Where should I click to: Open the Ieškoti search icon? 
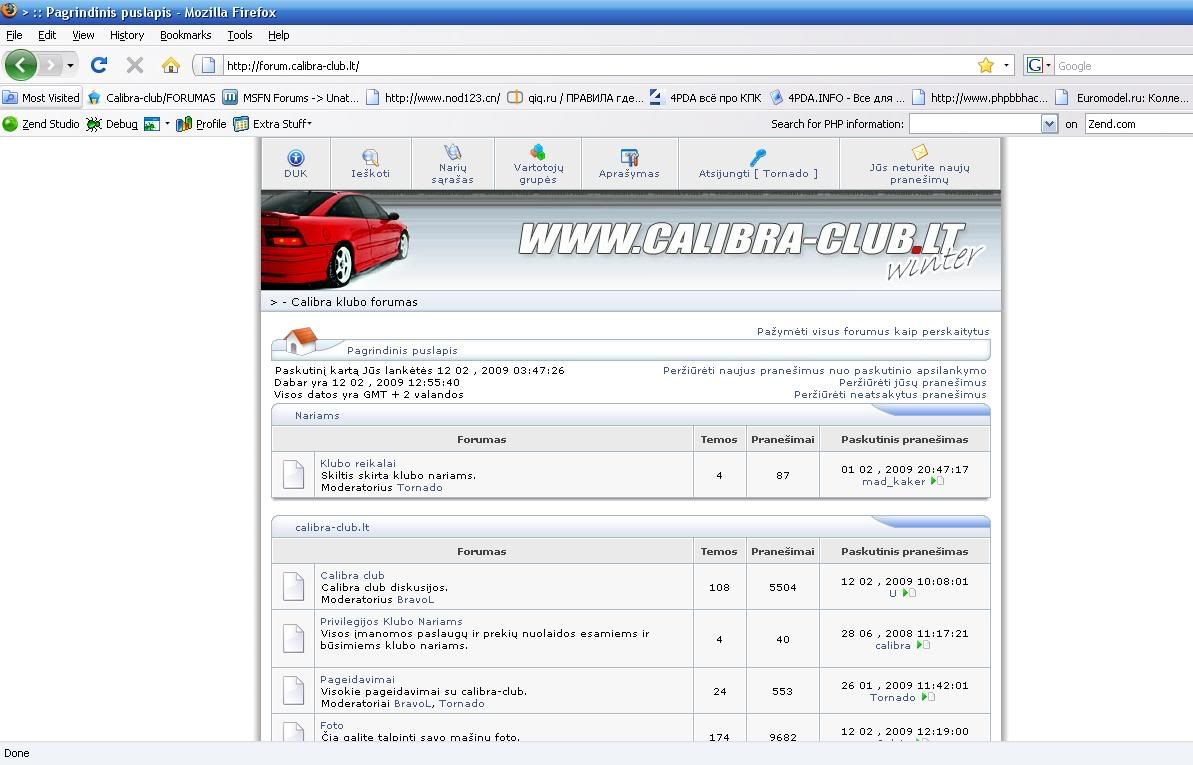[370, 158]
